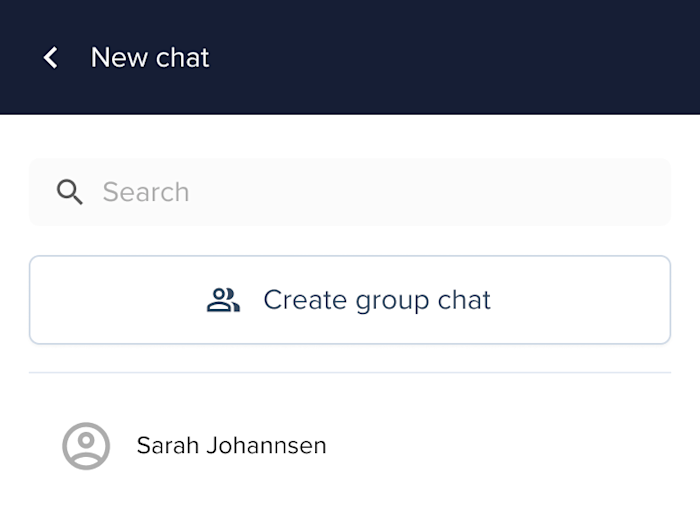Select the Search placeholder text
700x518 pixels.
click(x=146, y=192)
